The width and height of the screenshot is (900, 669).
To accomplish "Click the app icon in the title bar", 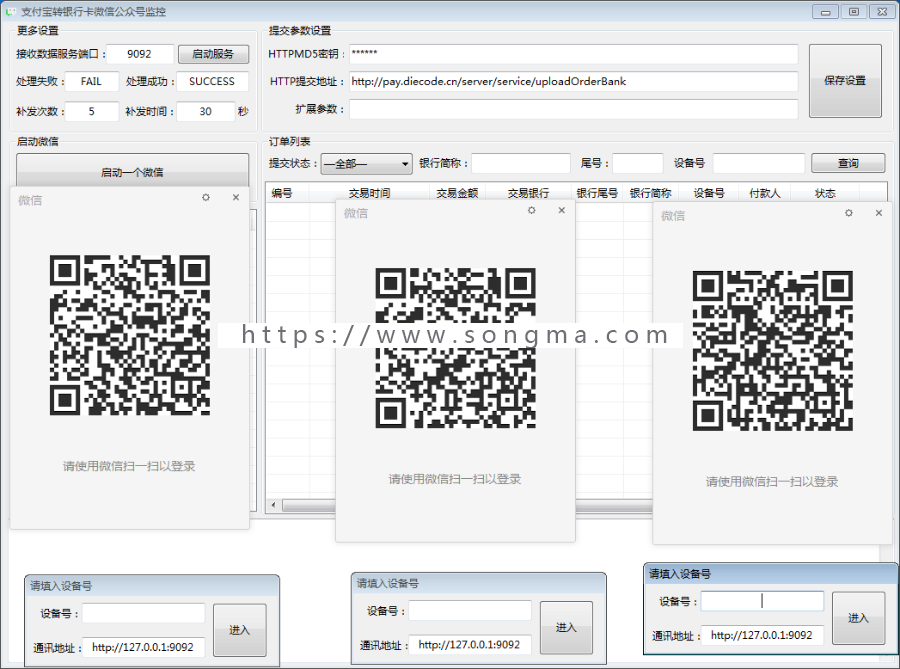I will 11,11.
